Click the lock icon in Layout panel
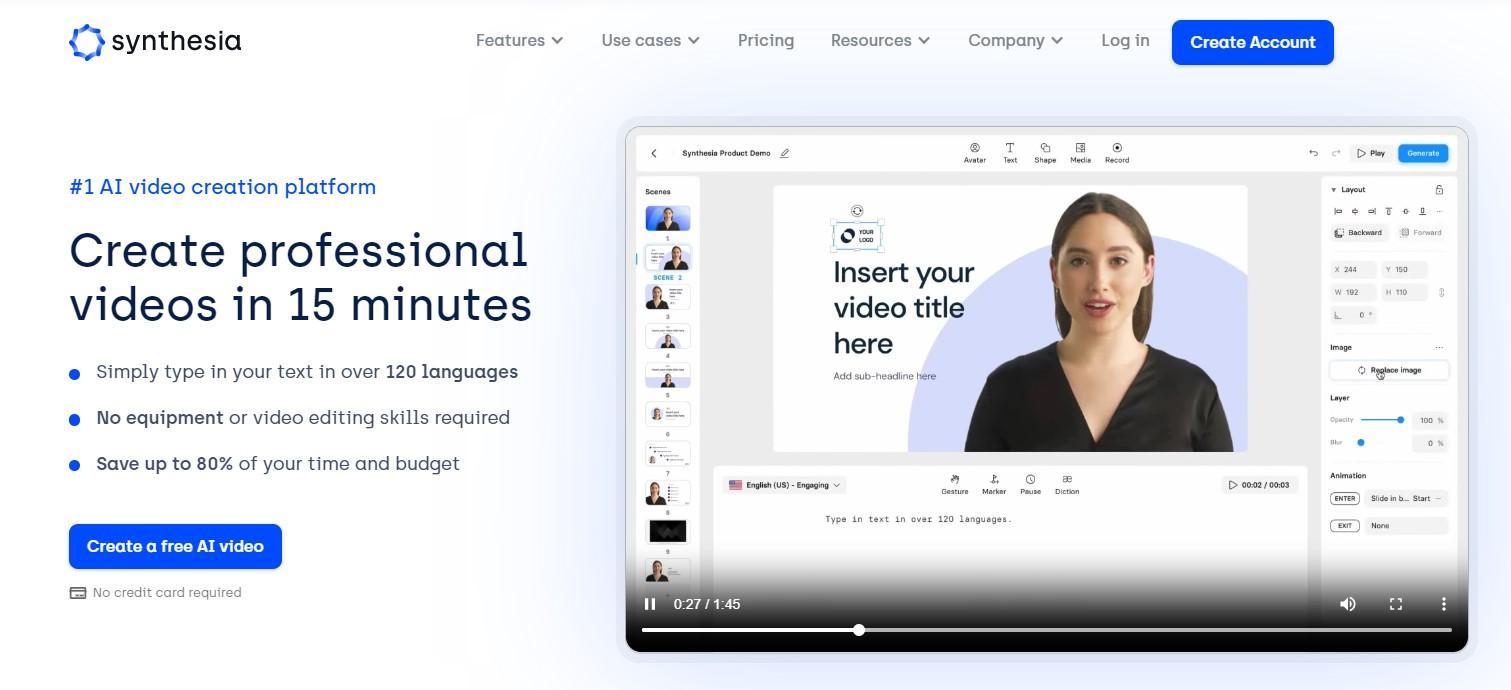This screenshot has width=1511, height=690. [1439, 189]
